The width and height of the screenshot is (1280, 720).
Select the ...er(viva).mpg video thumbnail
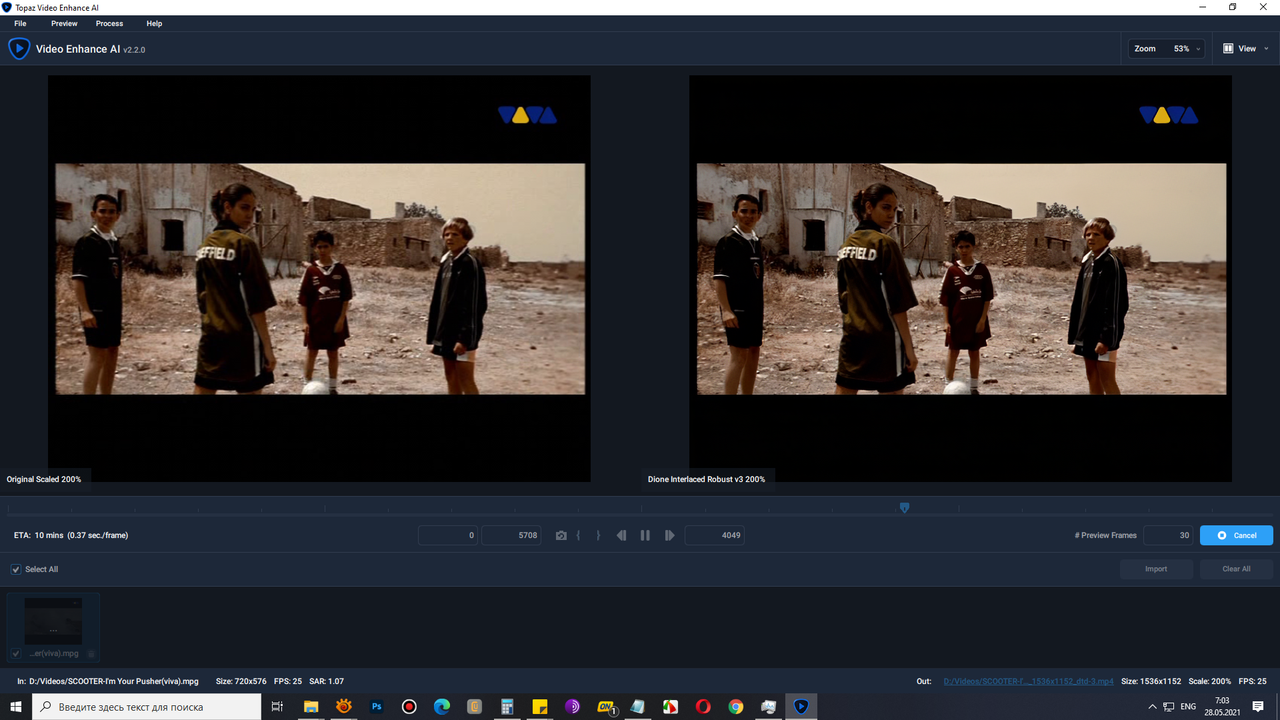click(x=53, y=622)
